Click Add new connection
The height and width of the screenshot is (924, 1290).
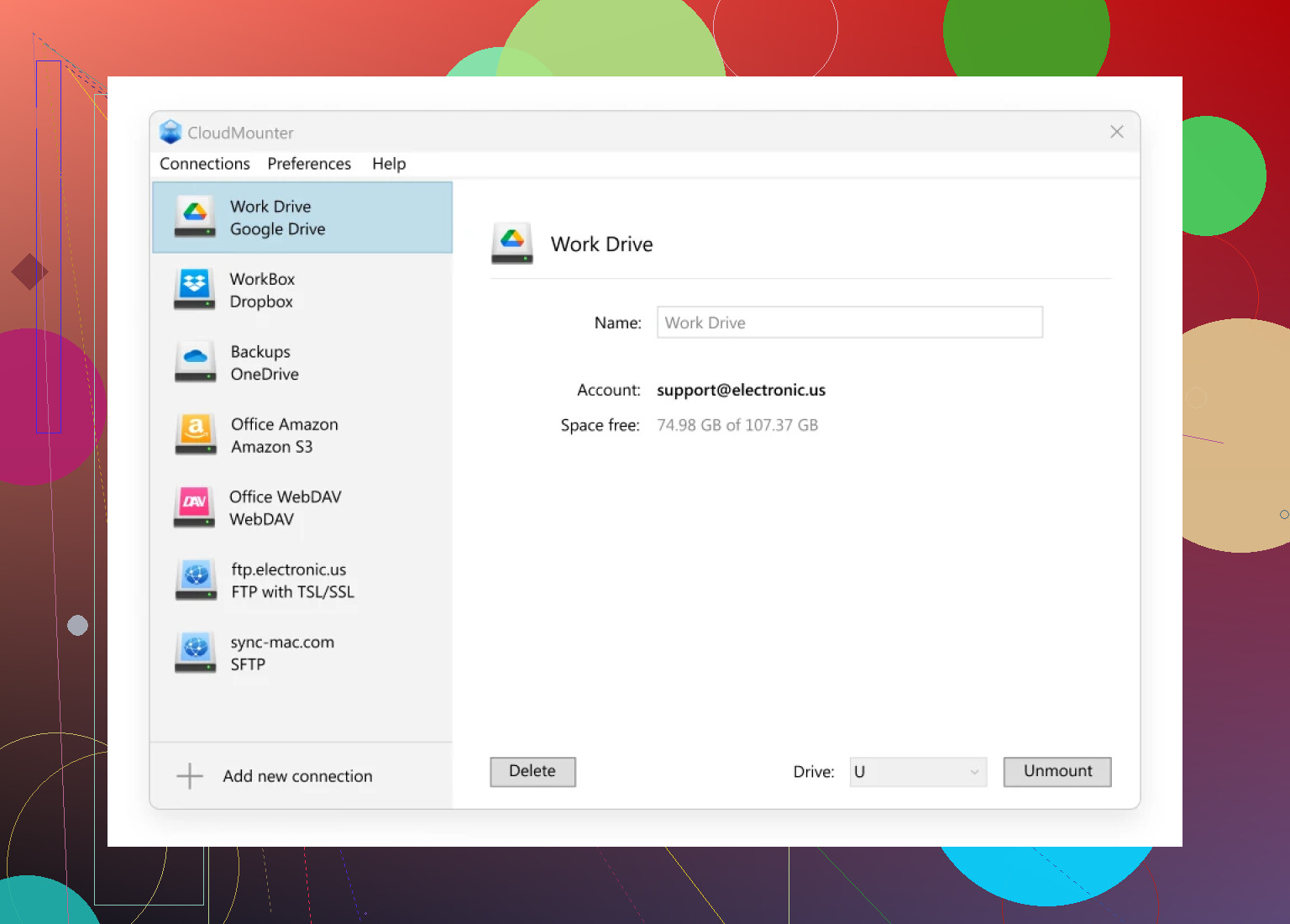tap(297, 776)
